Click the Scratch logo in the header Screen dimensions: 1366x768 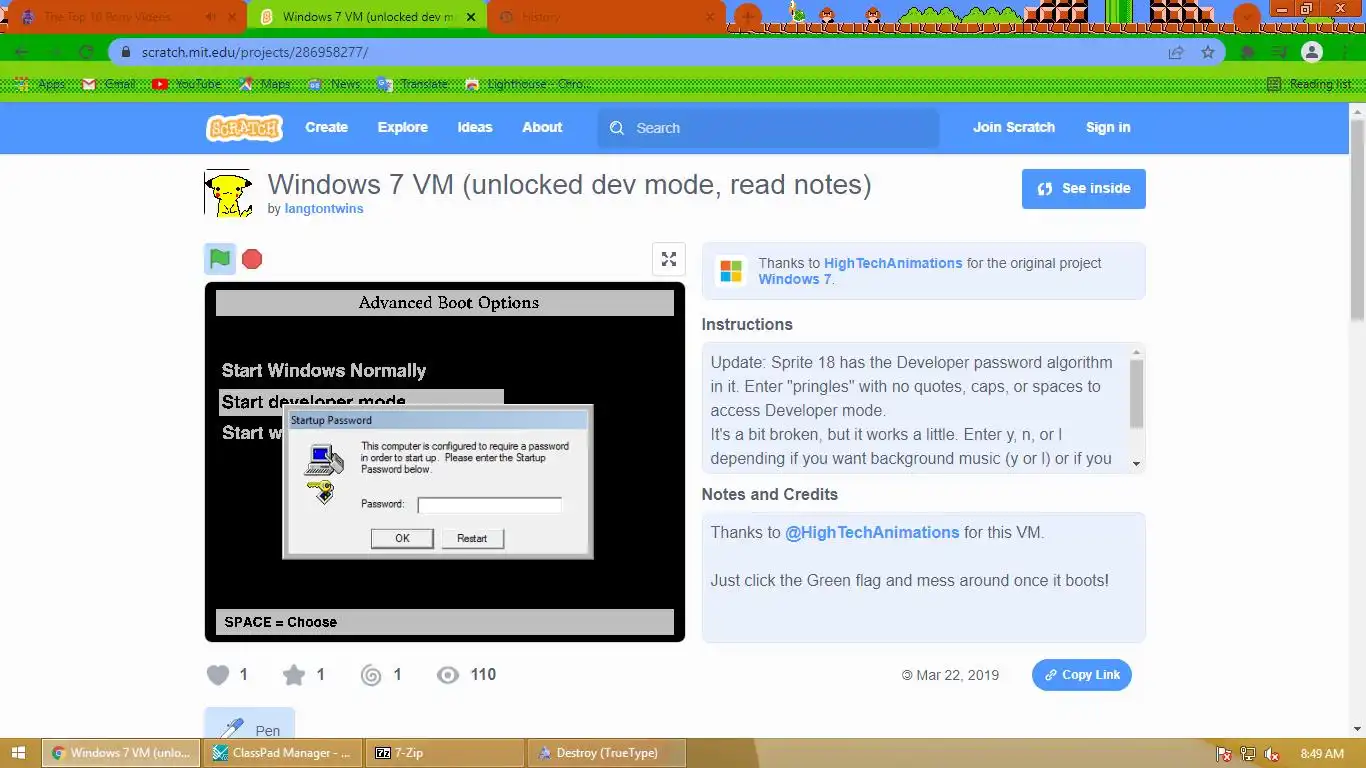point(244,128)
